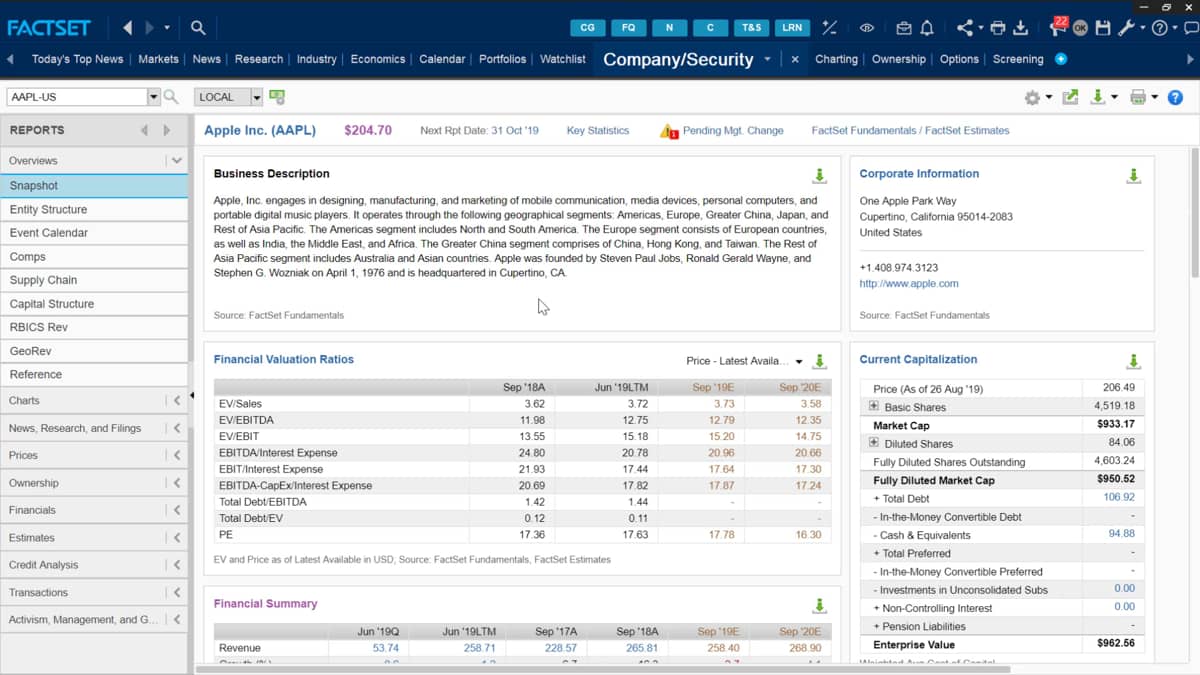Screen dimensions: 1200x675
Task: Open the top bar magnifier search
Action: coord(198,28)
